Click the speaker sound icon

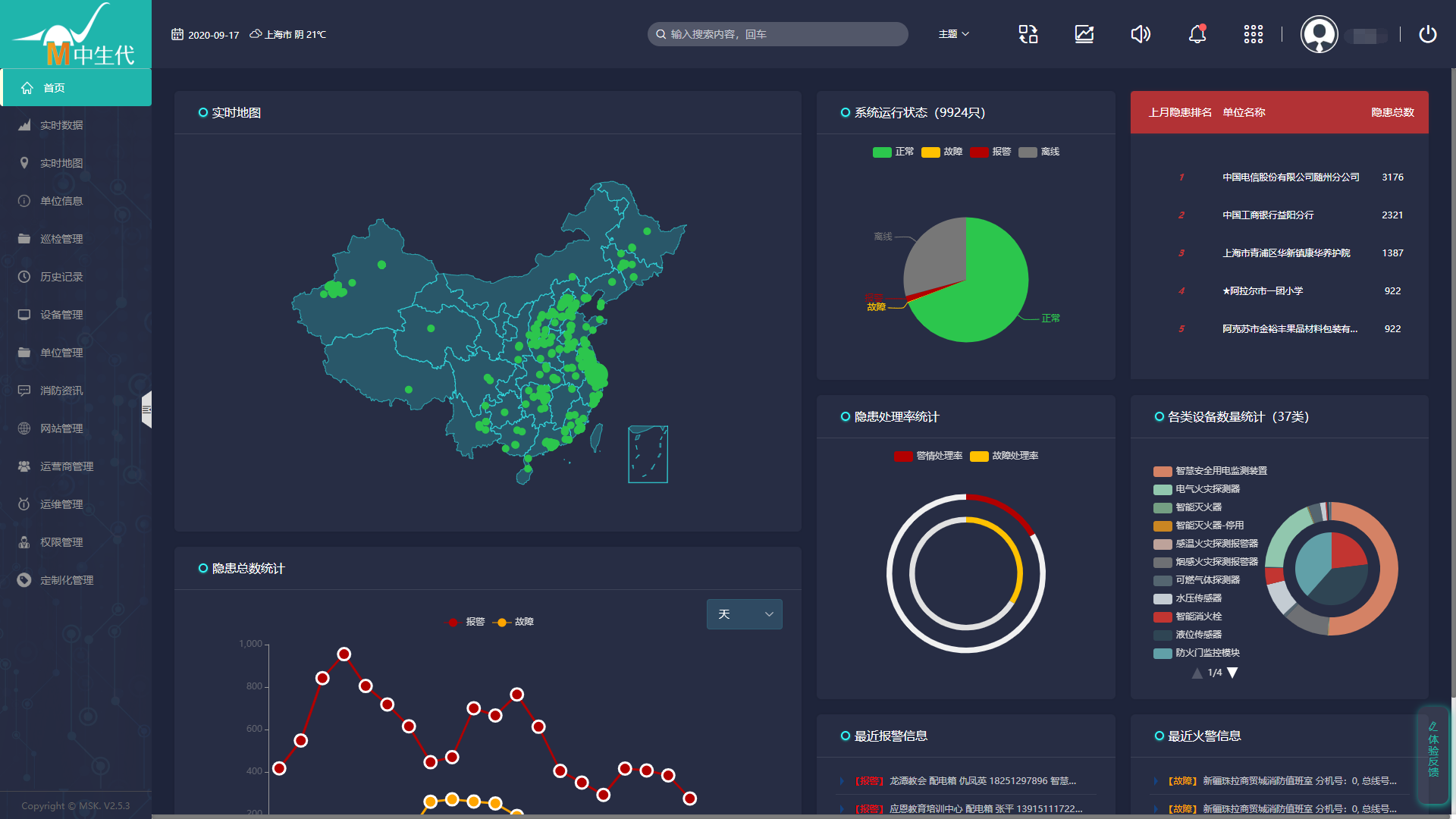coord(1141,34)
